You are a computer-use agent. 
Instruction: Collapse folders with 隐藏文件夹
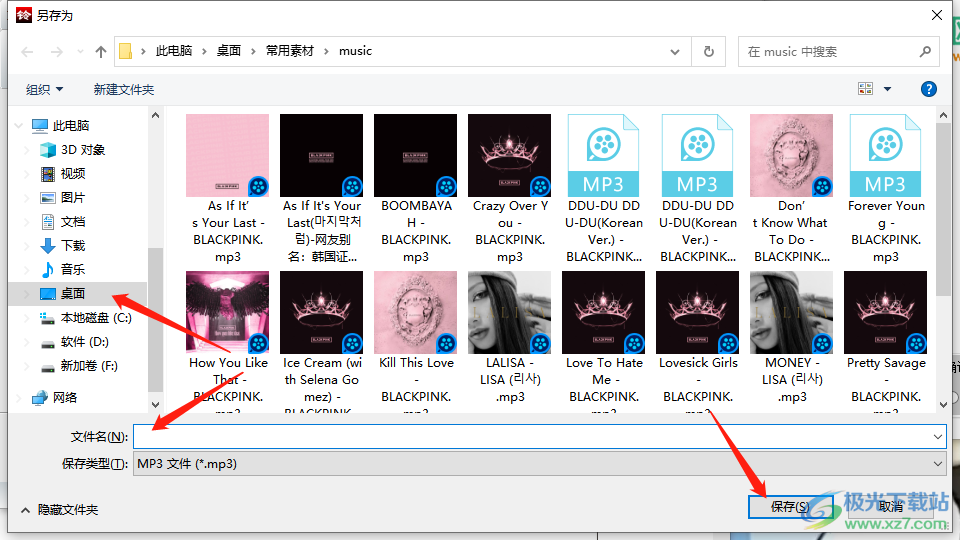coord(59,509)
